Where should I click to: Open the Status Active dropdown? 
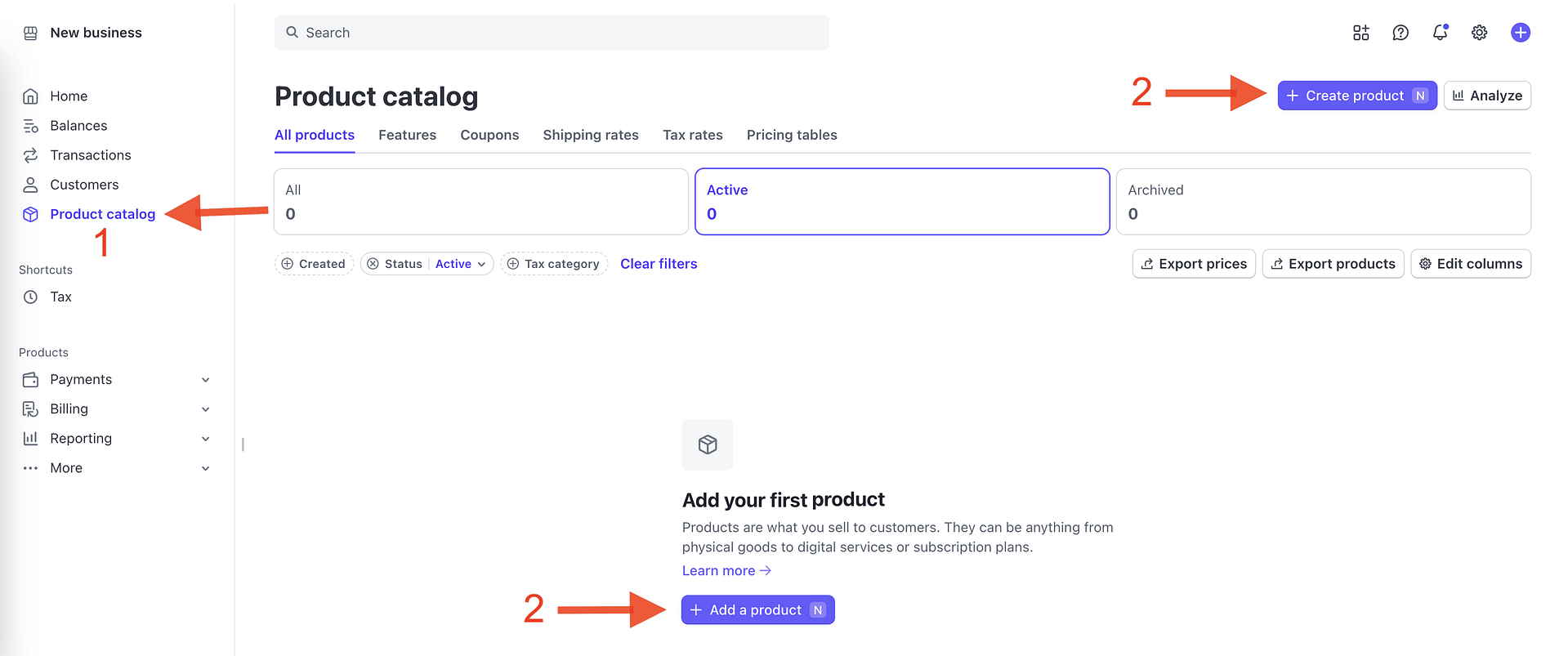point(460,264)
